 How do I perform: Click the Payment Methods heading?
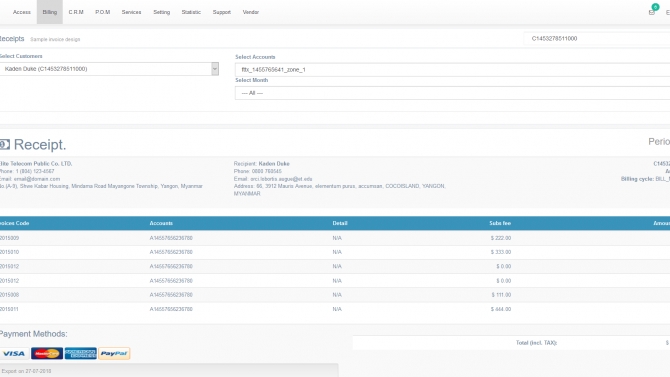coord(34,334)
